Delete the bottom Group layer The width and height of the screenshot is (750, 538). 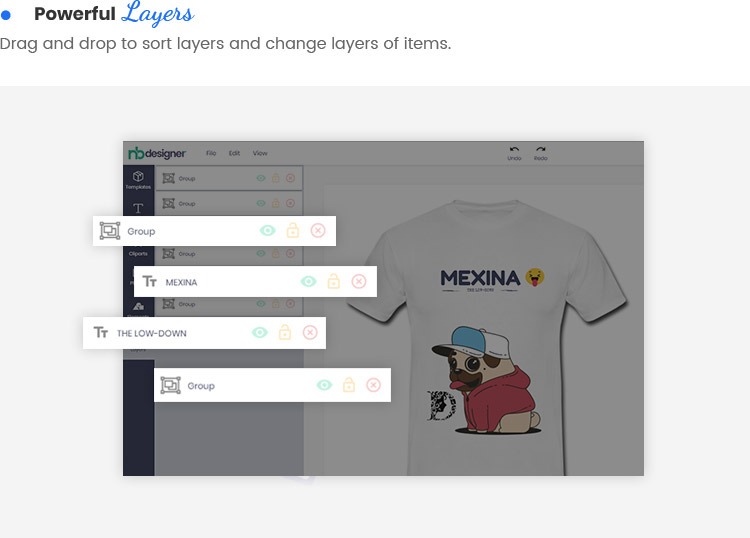tap(374, 385)
